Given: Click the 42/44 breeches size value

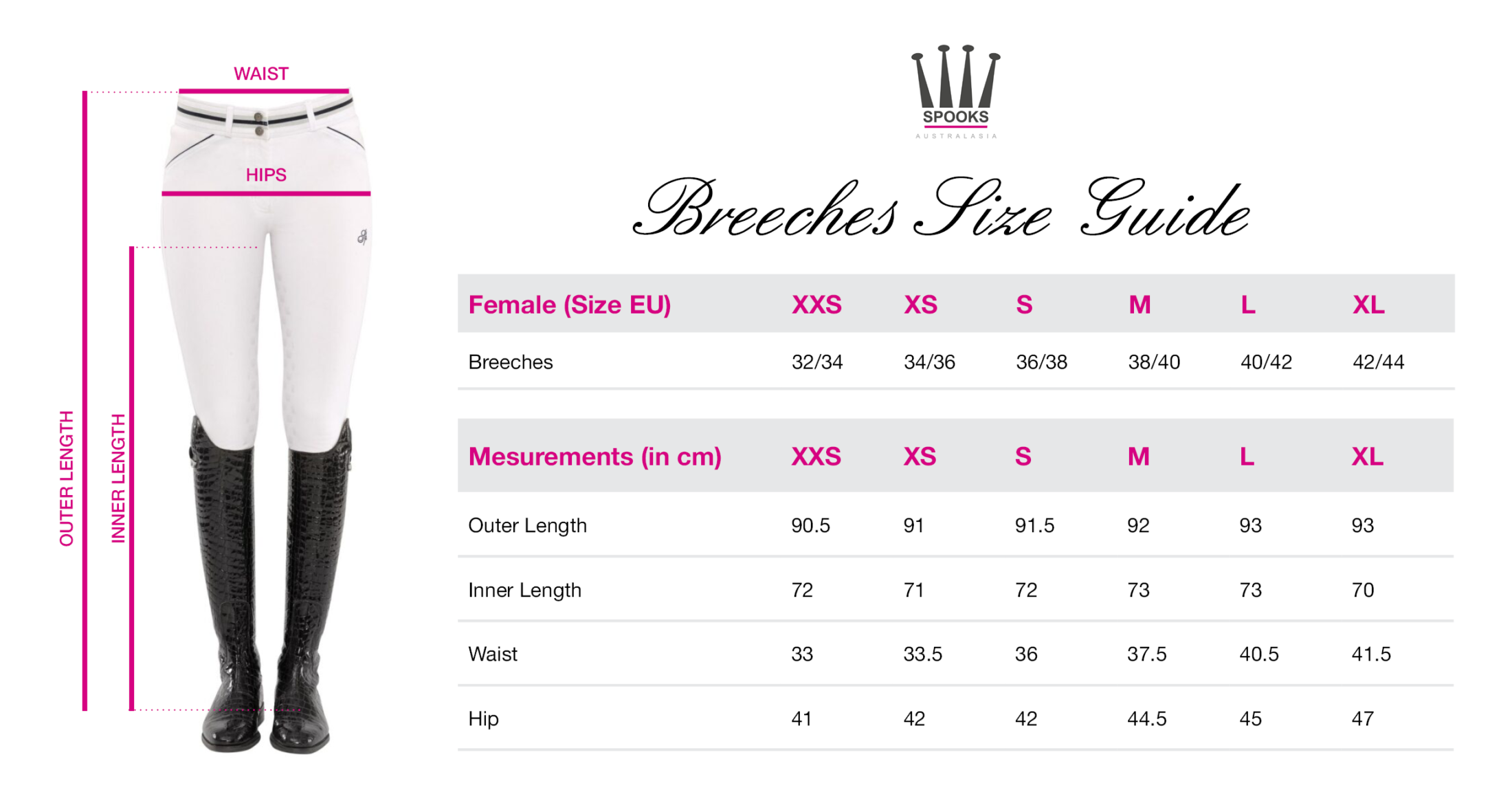Looking at the screenshot, I should point(1378,362).
